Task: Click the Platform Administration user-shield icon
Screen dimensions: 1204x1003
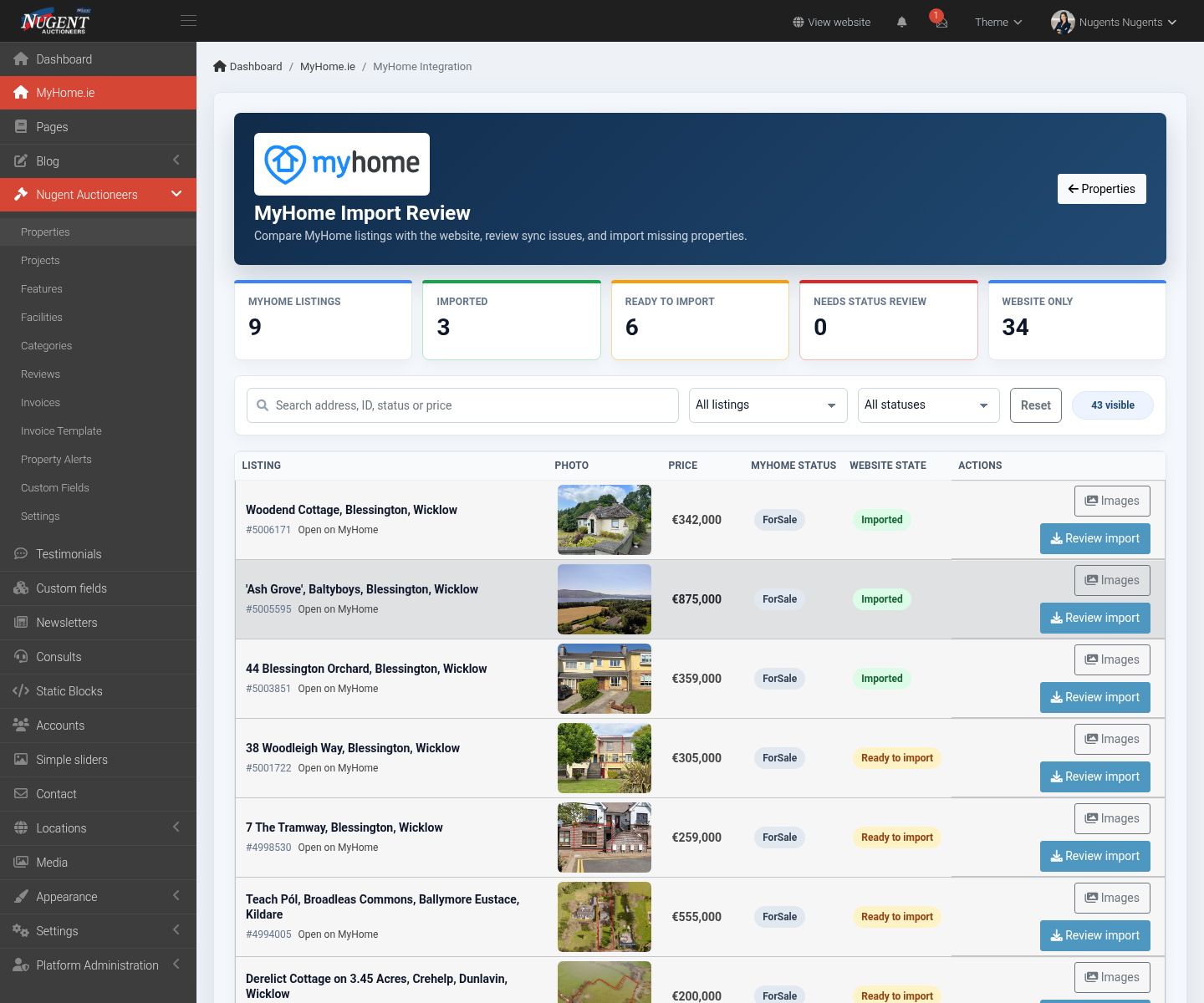Action: (21, 965)
